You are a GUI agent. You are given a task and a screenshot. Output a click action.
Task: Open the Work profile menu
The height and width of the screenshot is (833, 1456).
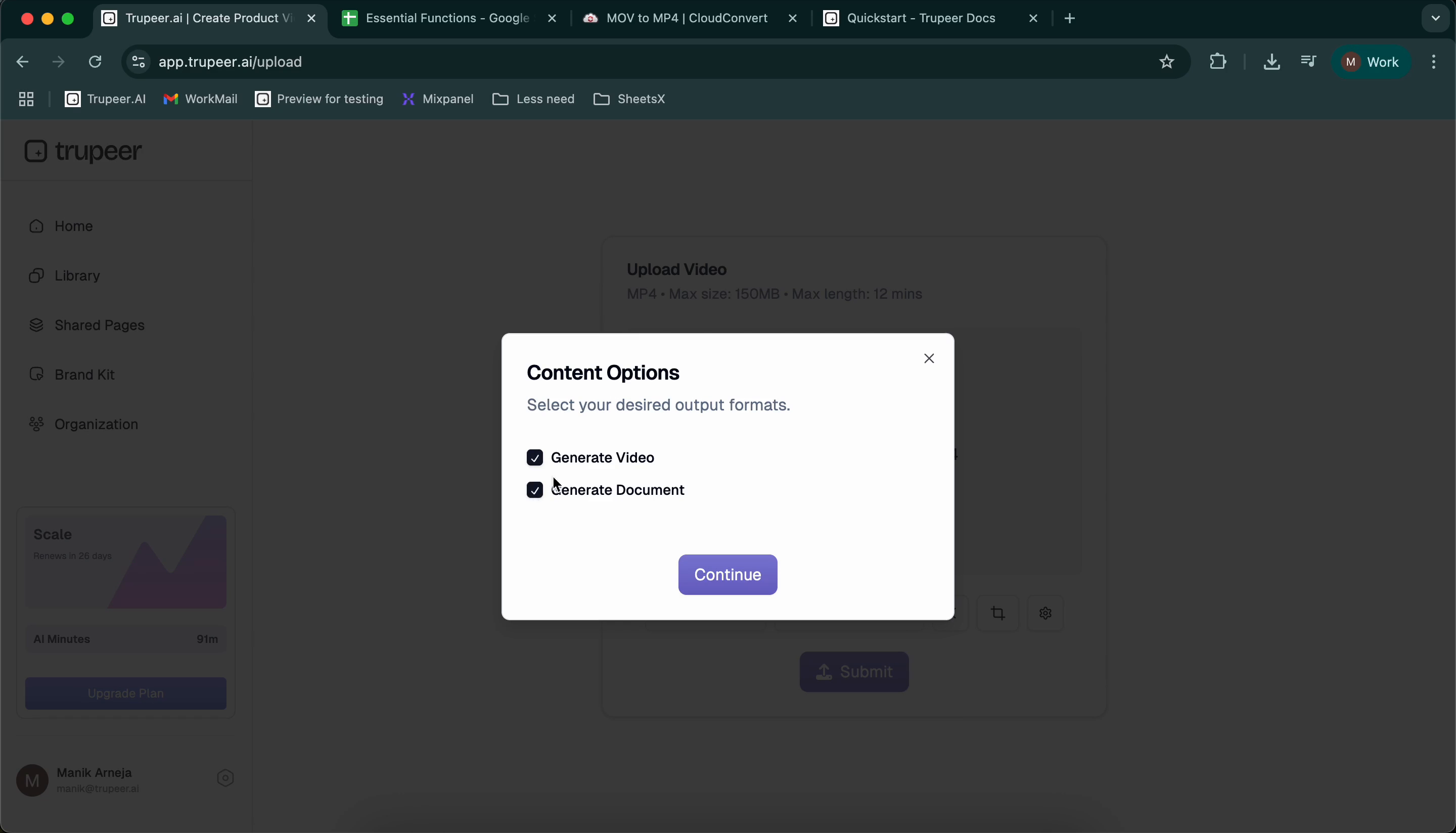pyautogui.click(x=1372, y=62)
